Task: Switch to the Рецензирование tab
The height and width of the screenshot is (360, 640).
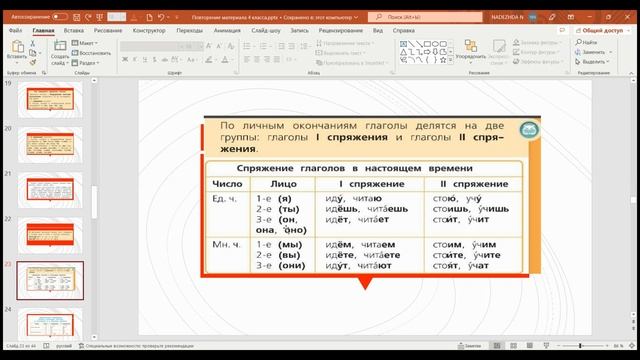Action: click(340, 31)
